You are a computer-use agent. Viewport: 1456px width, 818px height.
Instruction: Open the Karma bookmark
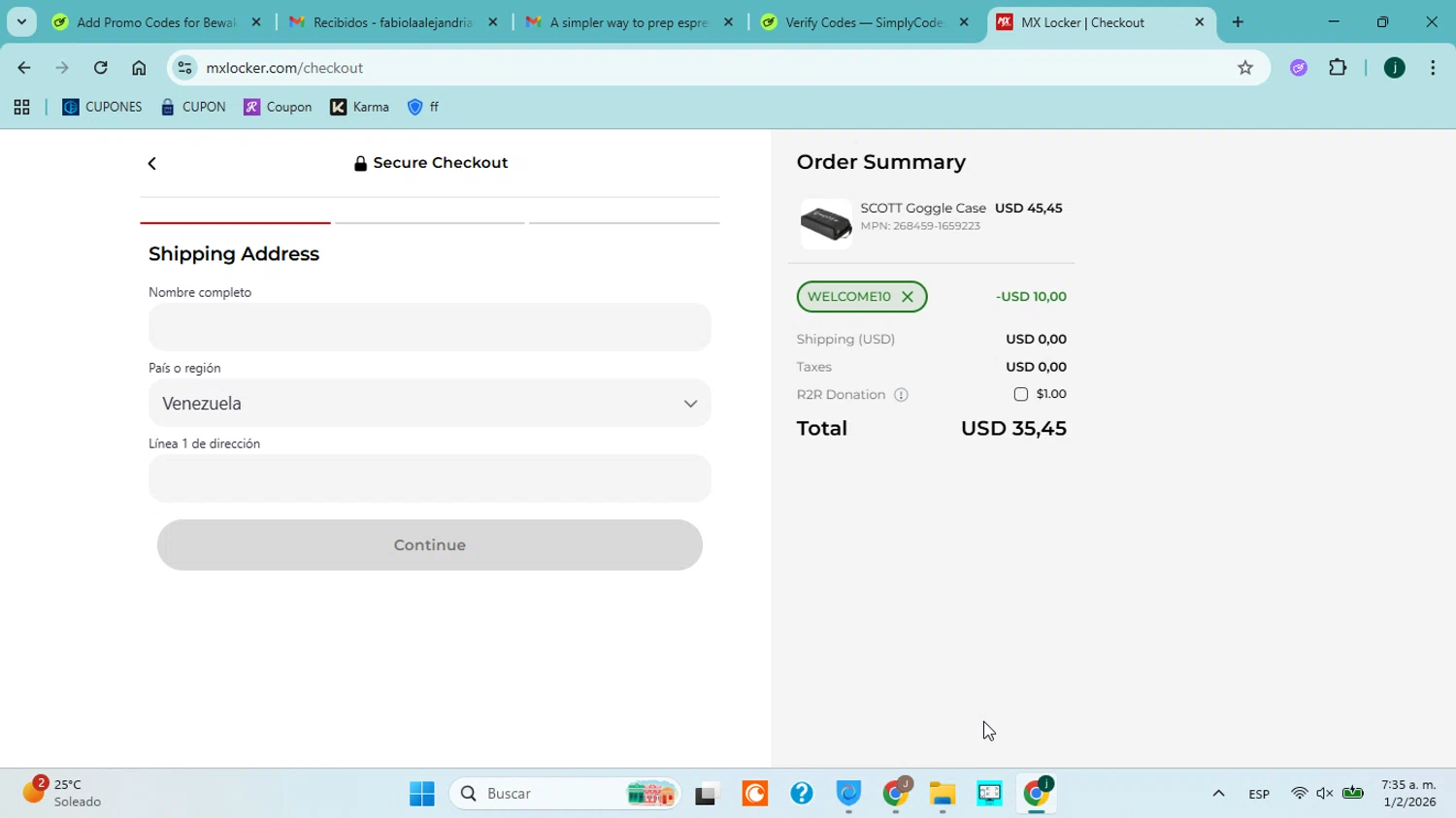coord(360,108)
